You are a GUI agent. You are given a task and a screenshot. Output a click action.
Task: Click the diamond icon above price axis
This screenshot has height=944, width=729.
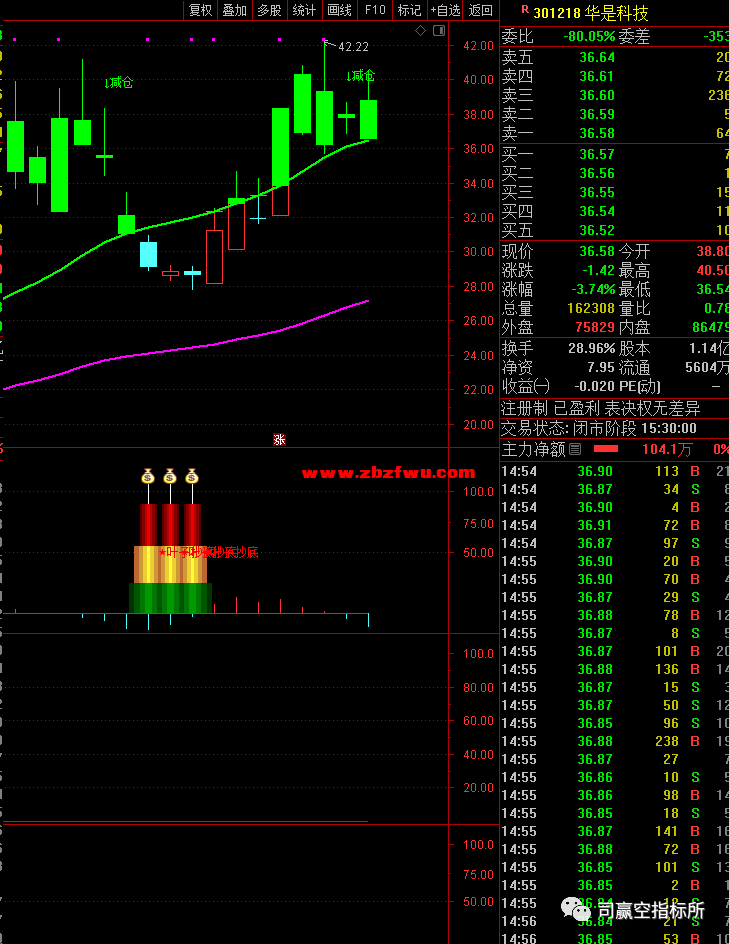click(421, 32)
